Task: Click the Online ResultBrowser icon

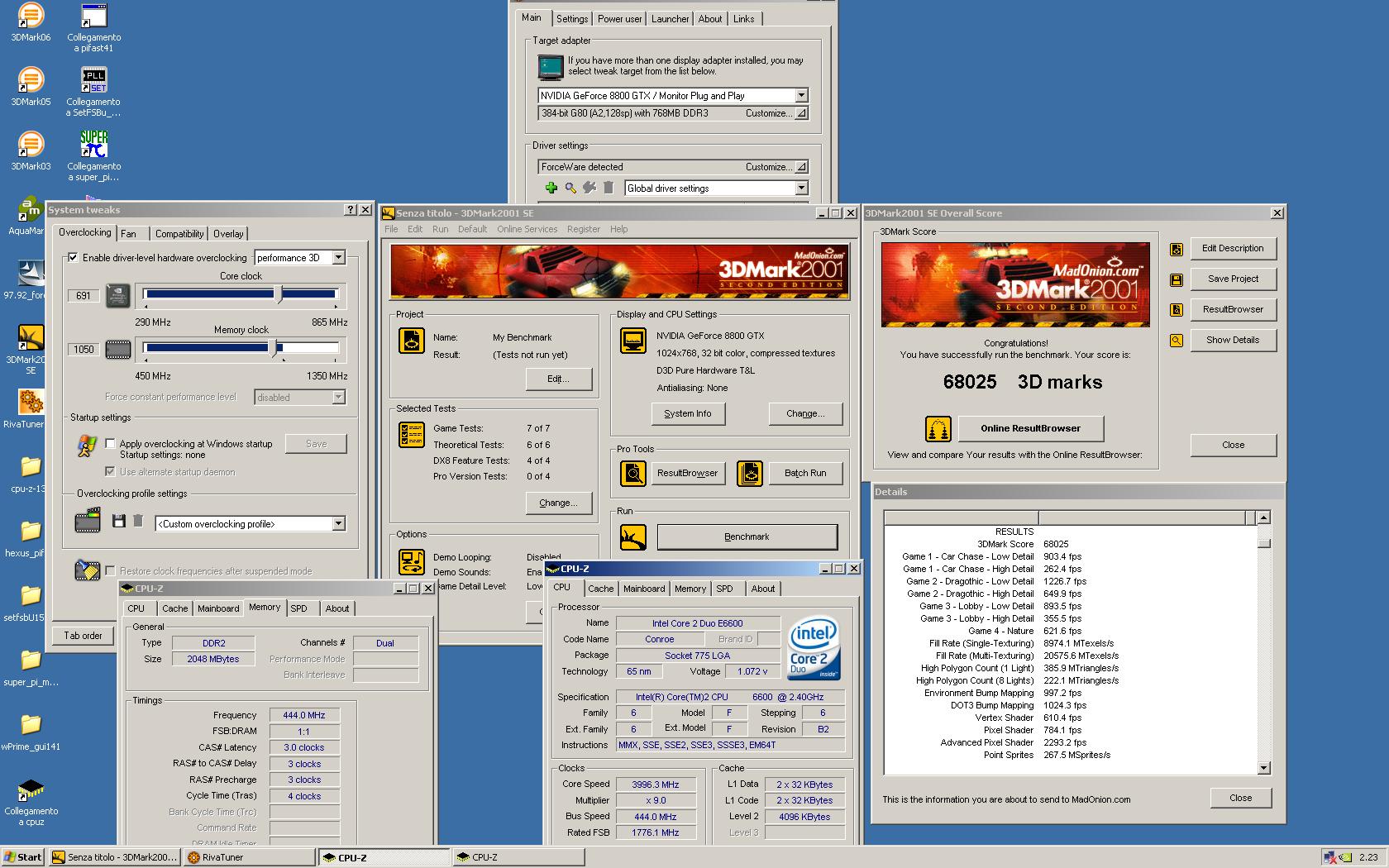Action: (938, 428)
